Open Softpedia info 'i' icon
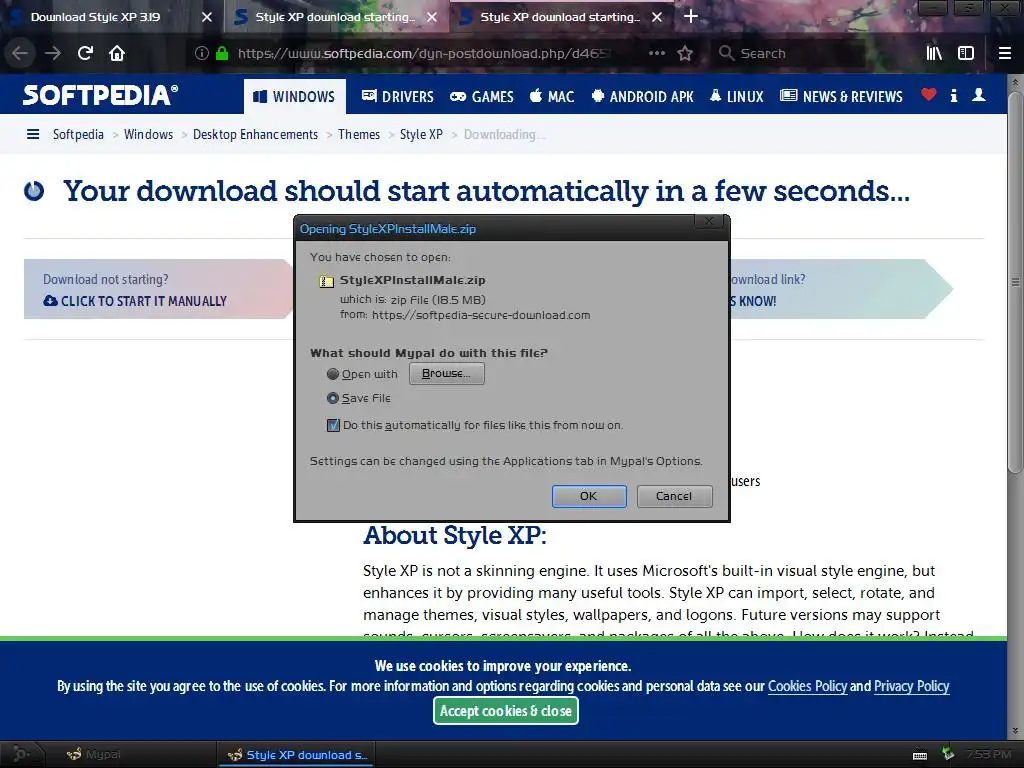The width and height of the screenshot is (1024, 768). 954,95
